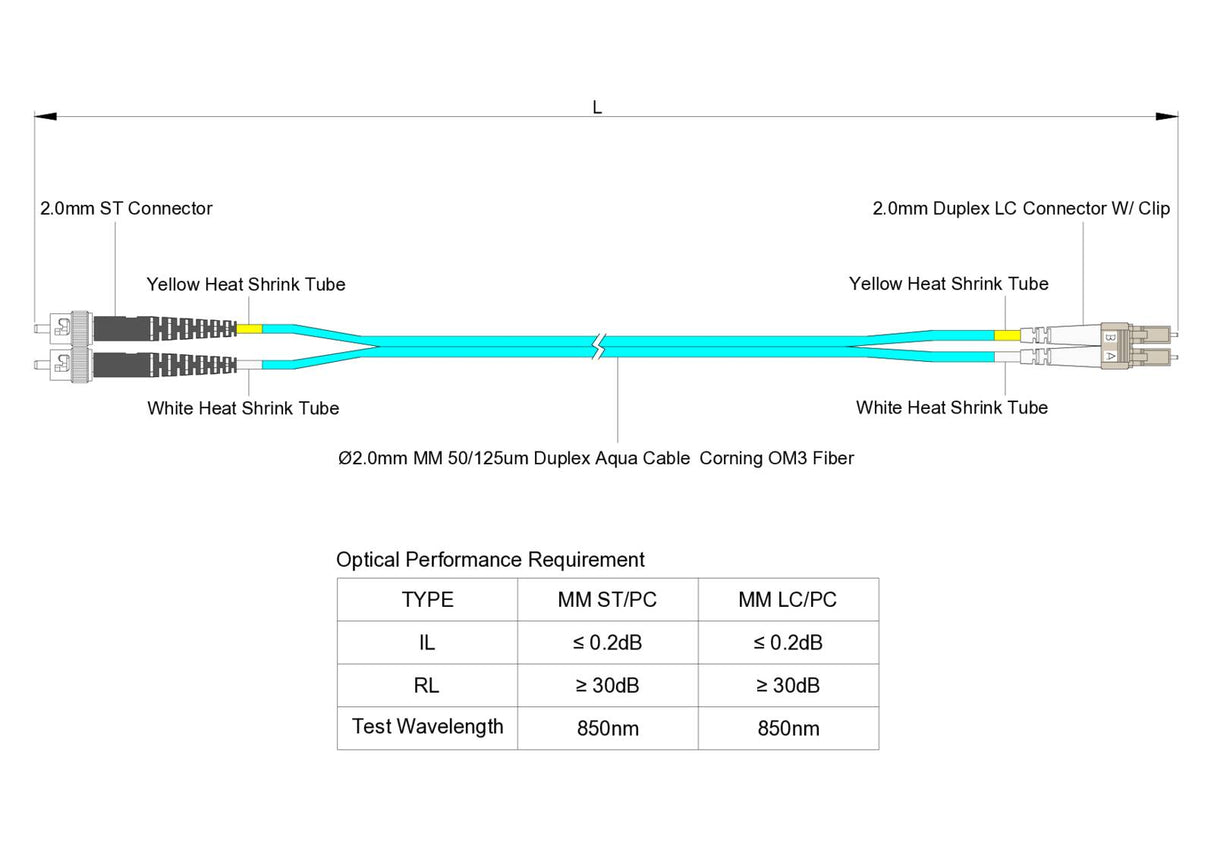The height and width of the screenshot is (858, 1214).
Task: Click the left dimension arrowhead
Action: 45,114
